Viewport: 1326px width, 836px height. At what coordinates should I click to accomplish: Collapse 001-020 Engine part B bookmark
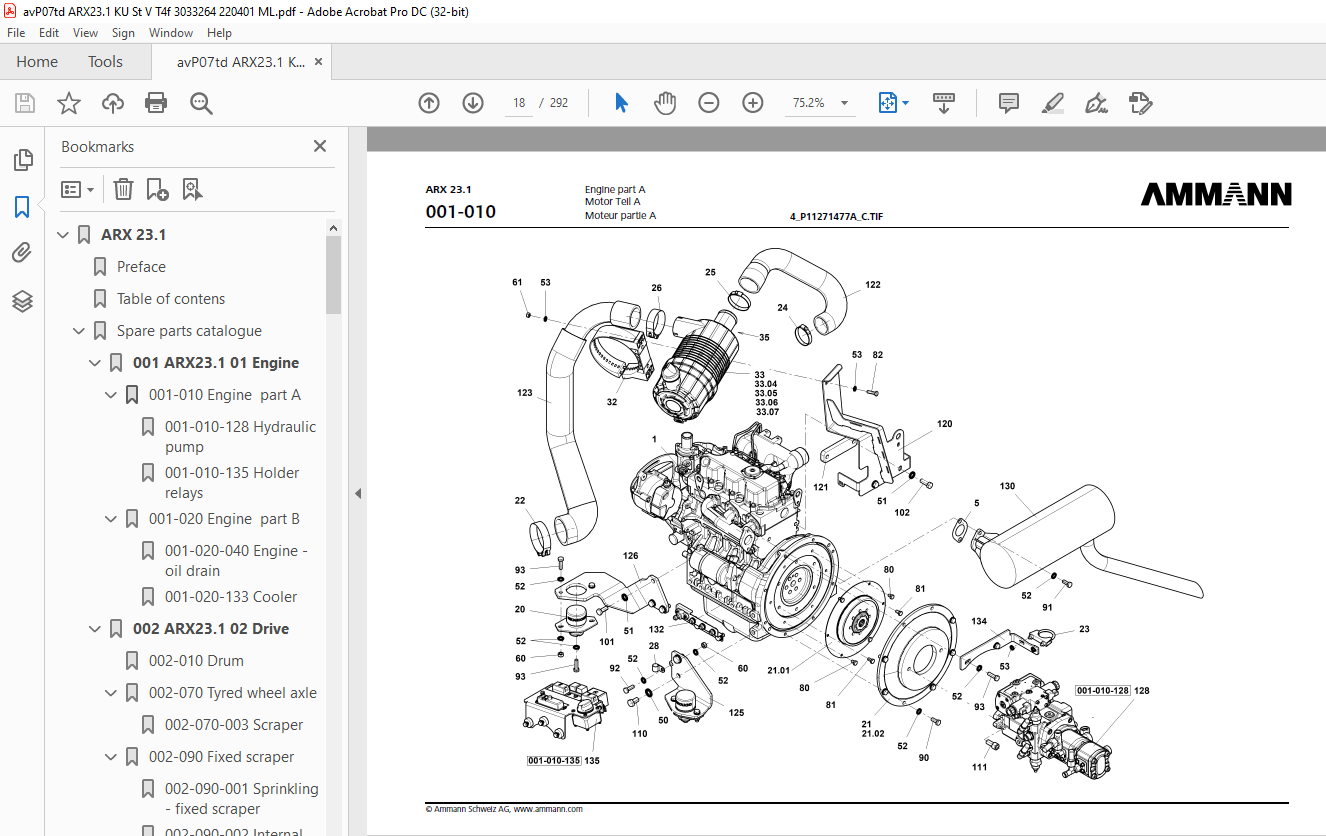tap(111, 519)
